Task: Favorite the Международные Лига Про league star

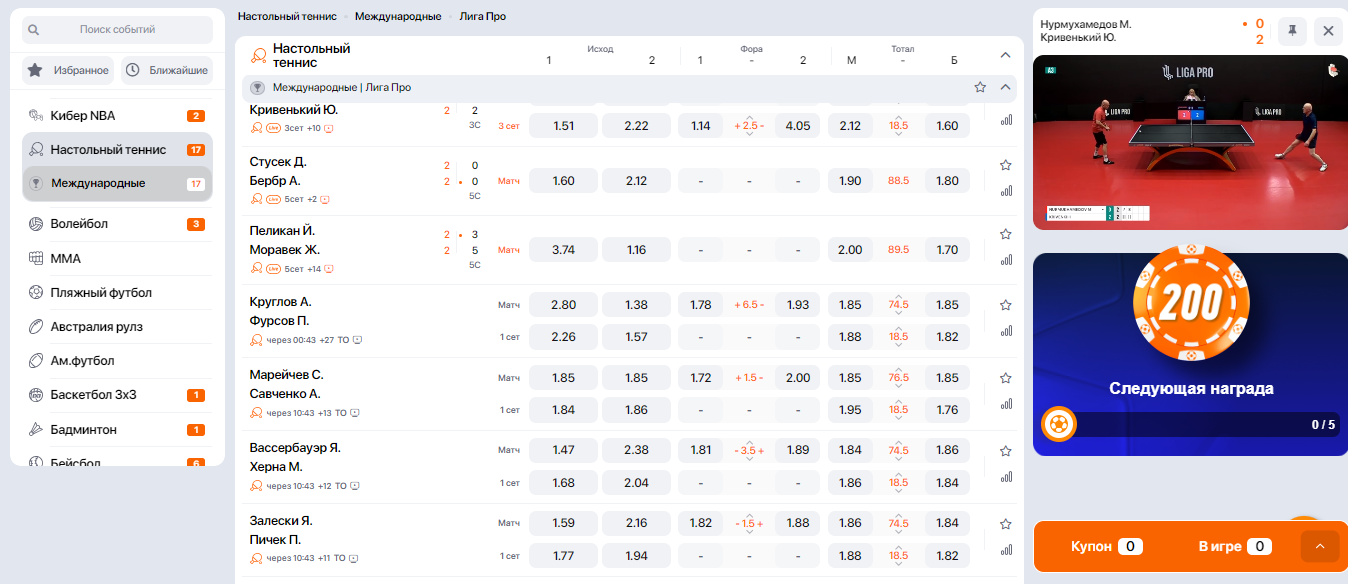Action: click(980, 87)
